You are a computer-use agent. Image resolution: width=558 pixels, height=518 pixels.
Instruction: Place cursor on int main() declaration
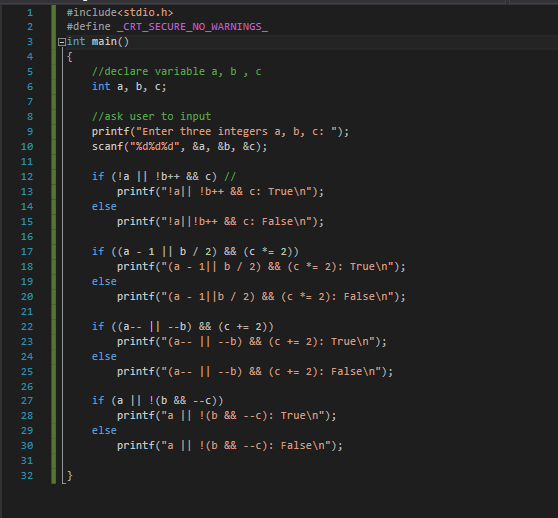pyautogui.click(x=98, y=42)
